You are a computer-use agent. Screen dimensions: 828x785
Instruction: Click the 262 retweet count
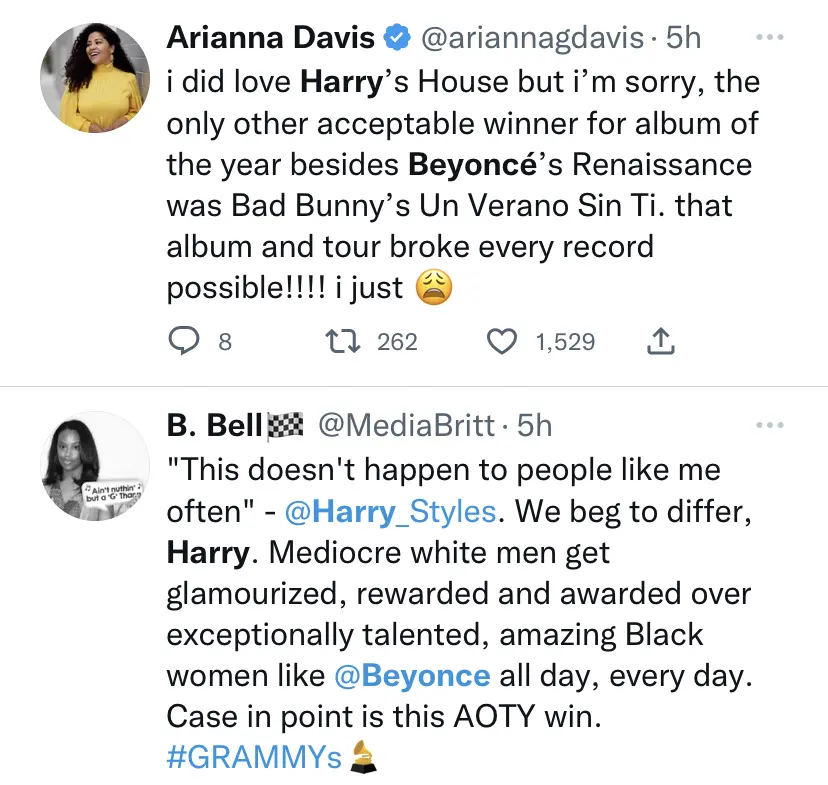pyautogui.click(x=397, y=342)
